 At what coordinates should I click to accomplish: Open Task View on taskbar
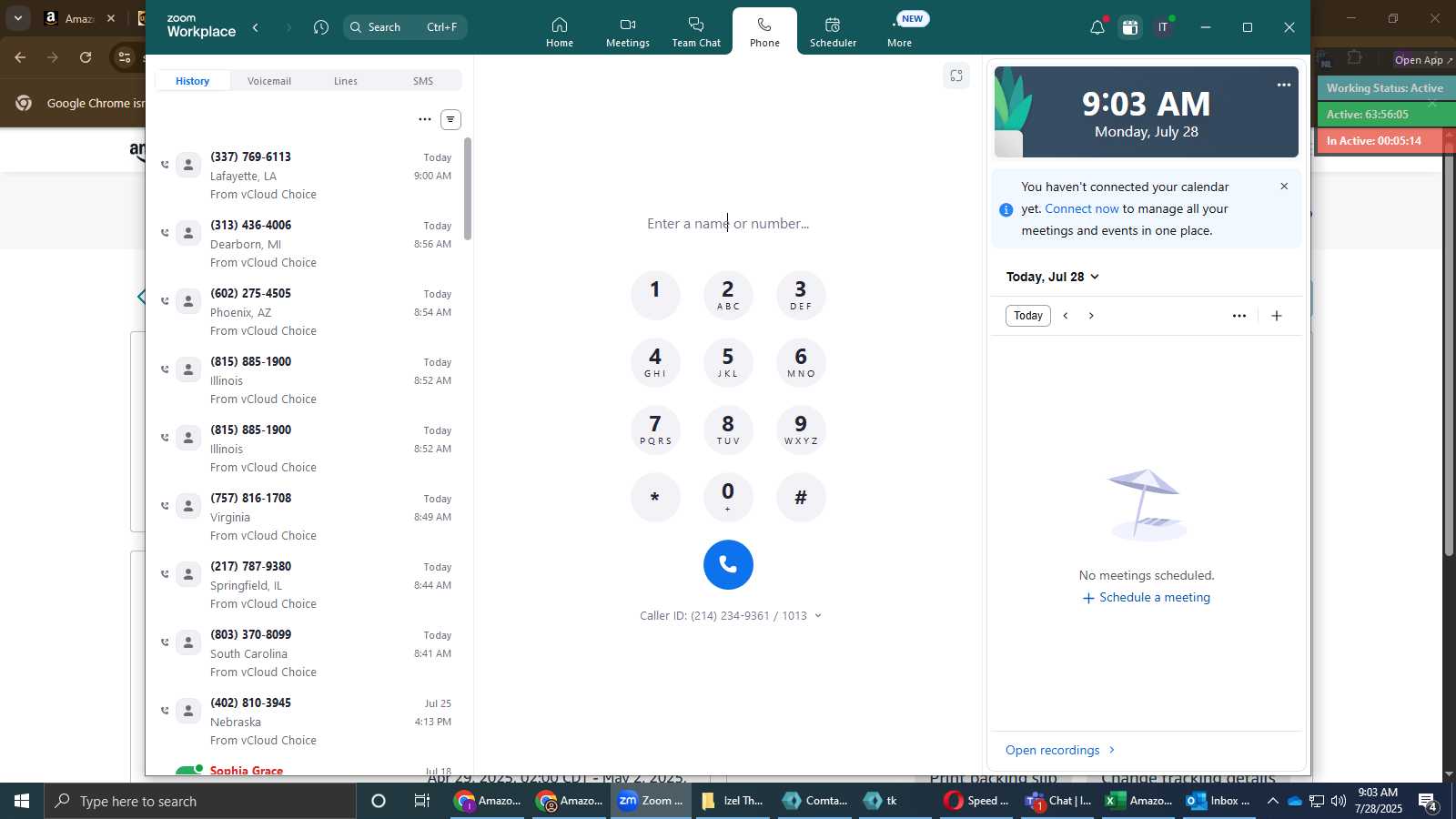tap(422, 801)
